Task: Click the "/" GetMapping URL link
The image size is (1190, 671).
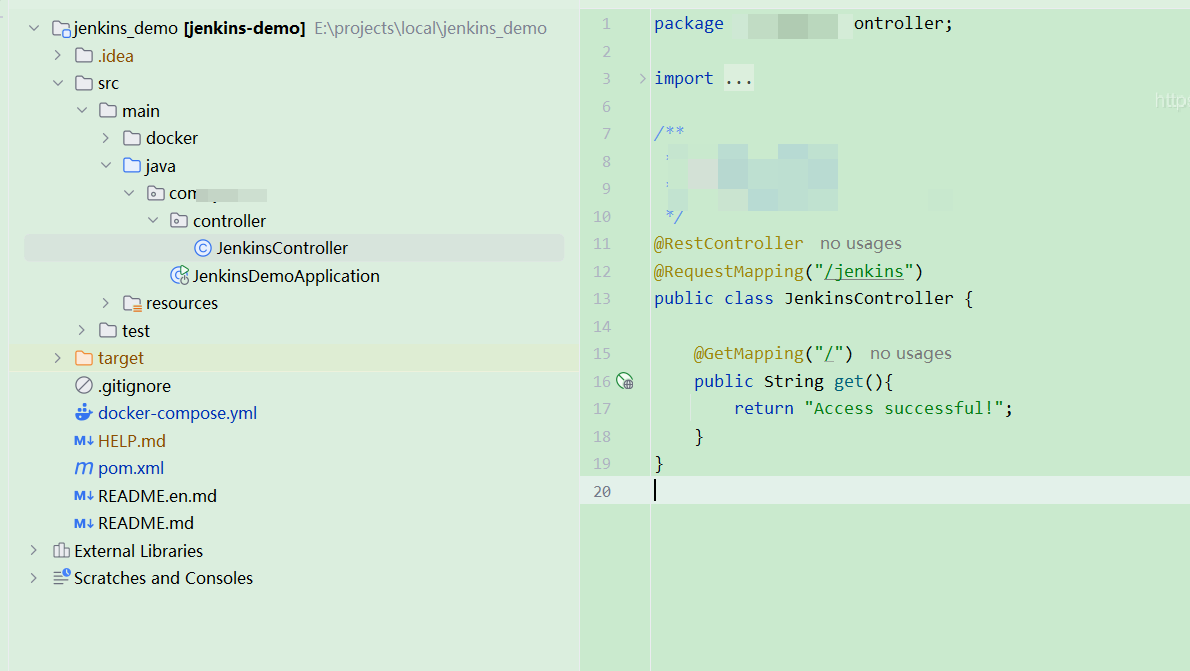Action: 829,354
